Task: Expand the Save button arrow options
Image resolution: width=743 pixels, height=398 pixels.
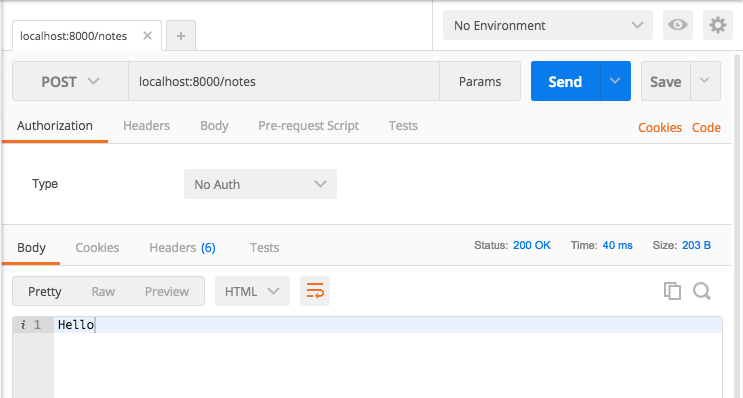Action: (x=705, y=81)
